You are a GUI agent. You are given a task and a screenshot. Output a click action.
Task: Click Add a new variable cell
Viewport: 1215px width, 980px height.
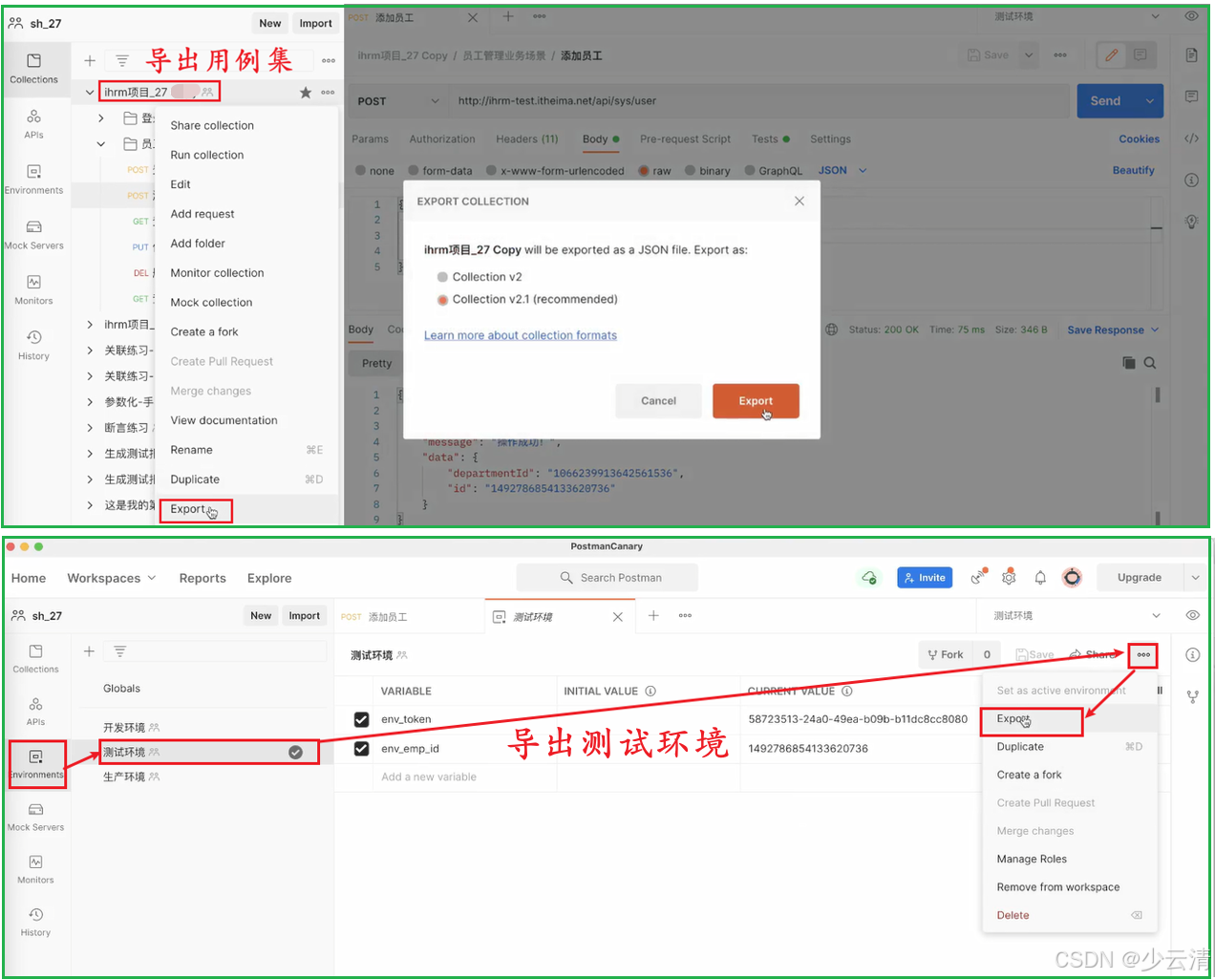point(464,777)
